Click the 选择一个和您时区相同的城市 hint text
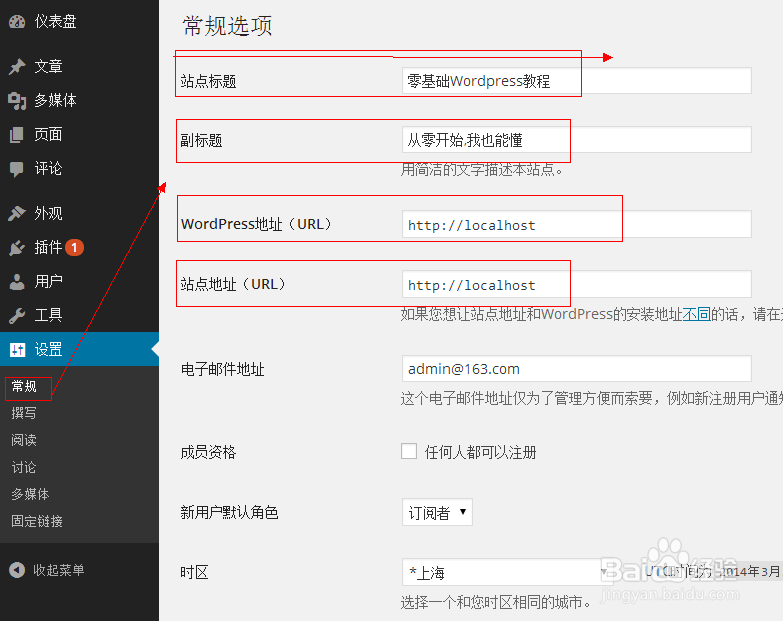Image resolution: width=783 pixels, height=621 pixels. tap(496, 603)
